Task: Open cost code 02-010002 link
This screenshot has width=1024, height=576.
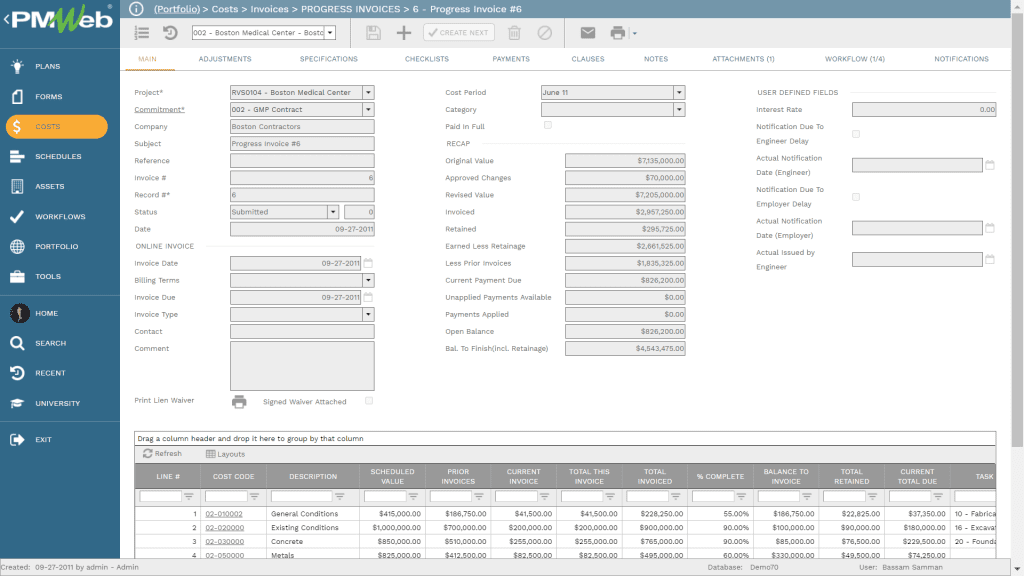Action: coord(224,514)
